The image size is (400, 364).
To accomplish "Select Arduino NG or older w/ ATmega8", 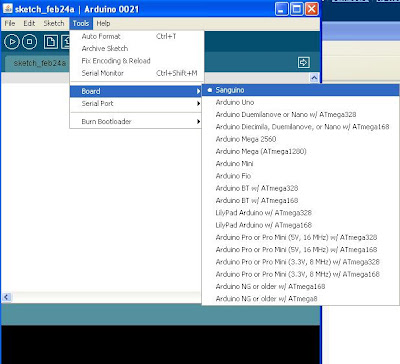I will tap(301, 299).
